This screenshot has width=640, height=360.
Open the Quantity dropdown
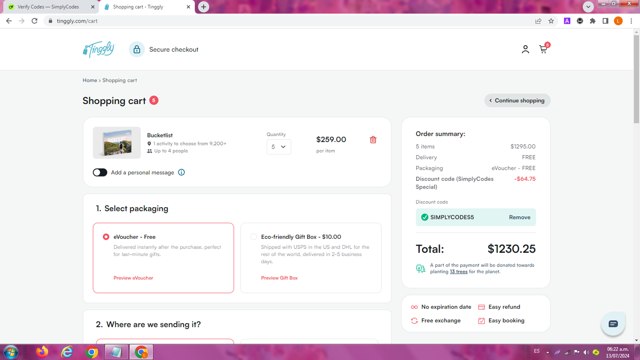pyautogui.click(x=279, y=147)
